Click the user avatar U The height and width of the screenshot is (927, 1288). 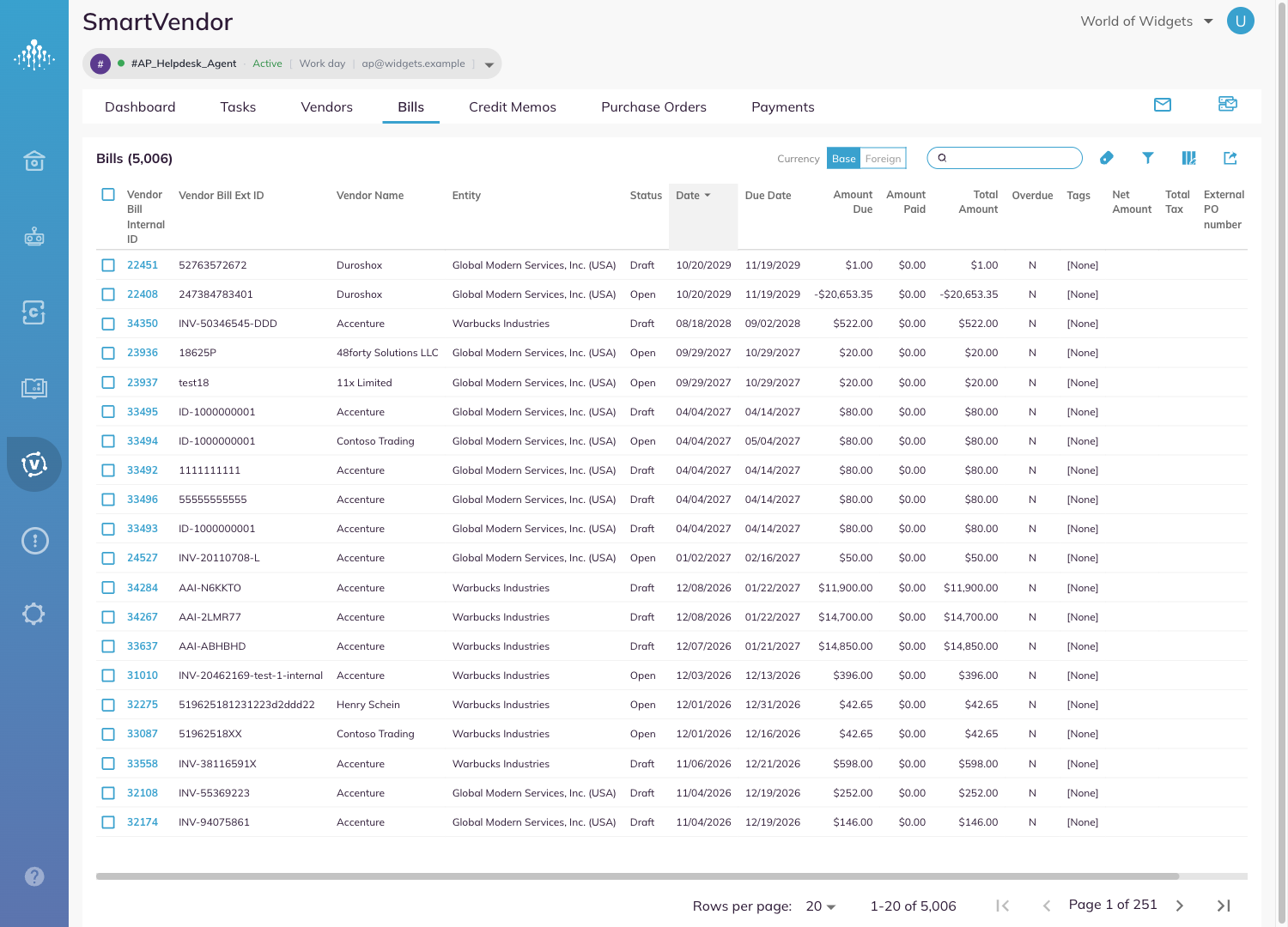pyautogui.click(x=1241, y=21)
